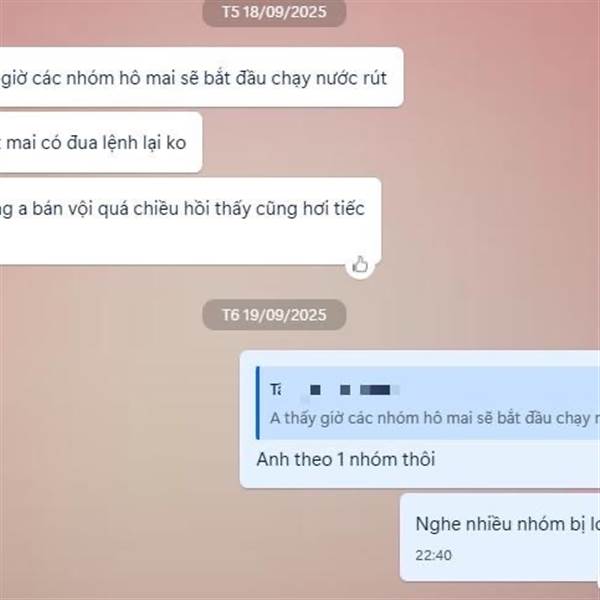Click the T6 19/09/2025 date separator

point(274,315)
